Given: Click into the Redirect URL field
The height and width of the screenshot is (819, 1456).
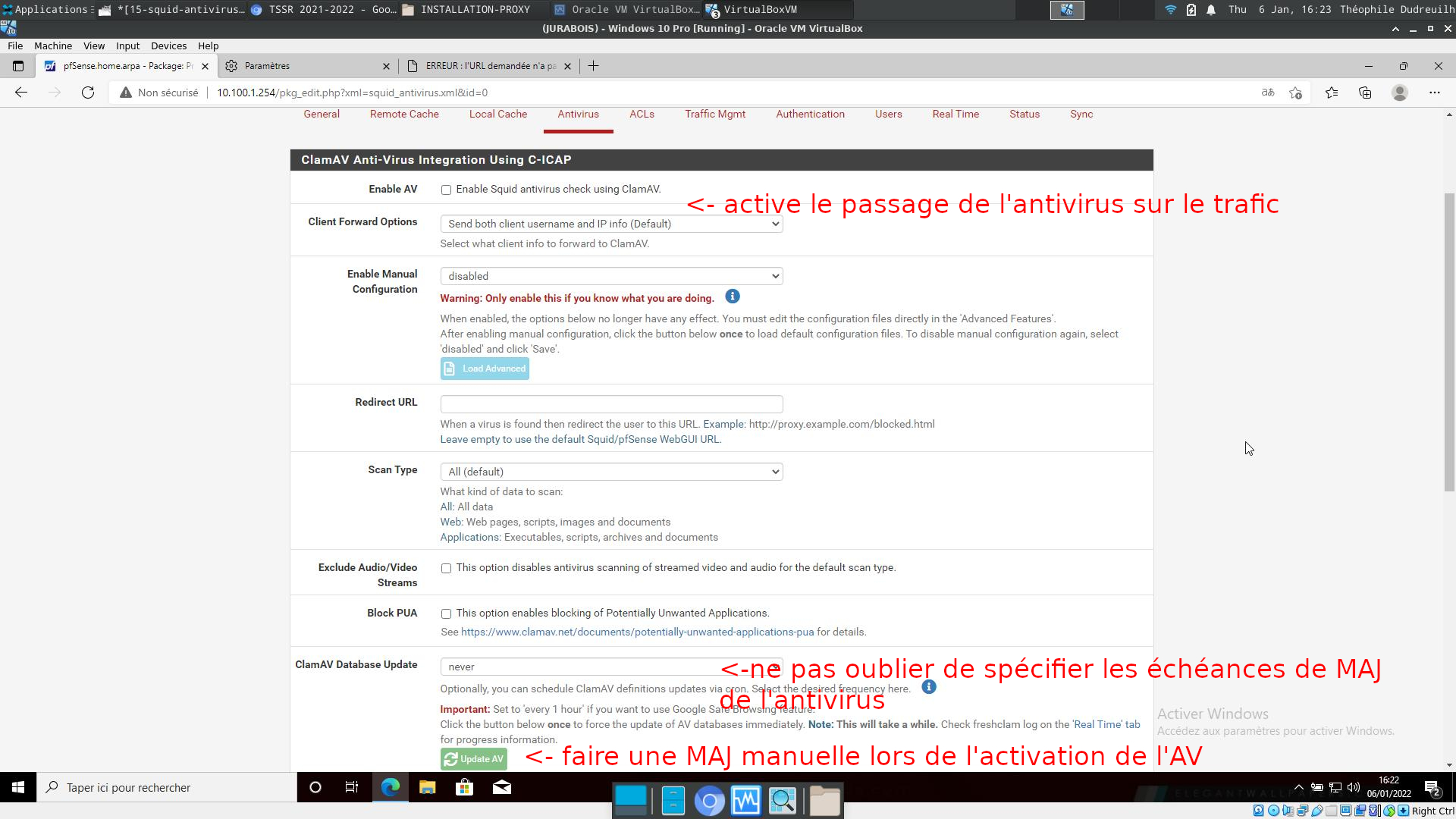Looking at the screenshot, I should (x=611, y=404).
